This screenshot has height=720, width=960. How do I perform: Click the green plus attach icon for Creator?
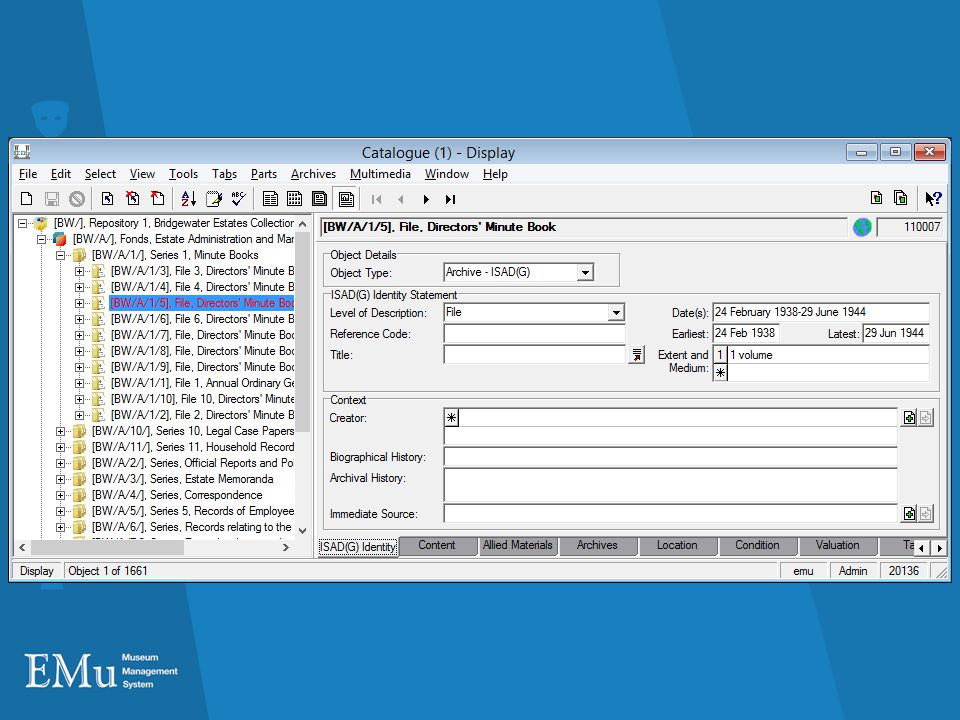click(x=909, y=418)
